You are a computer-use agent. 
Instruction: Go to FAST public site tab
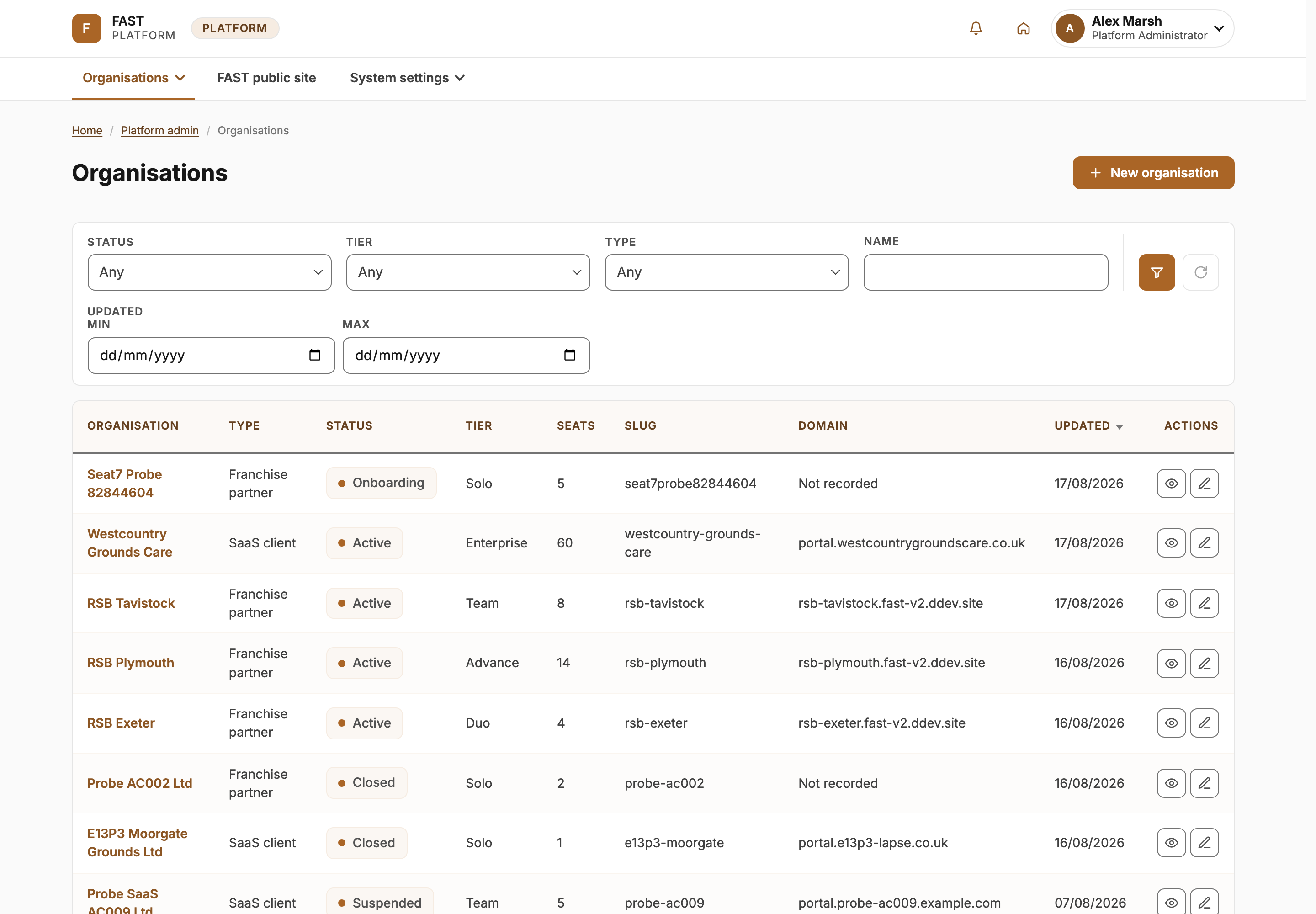(x=266, y=78)
